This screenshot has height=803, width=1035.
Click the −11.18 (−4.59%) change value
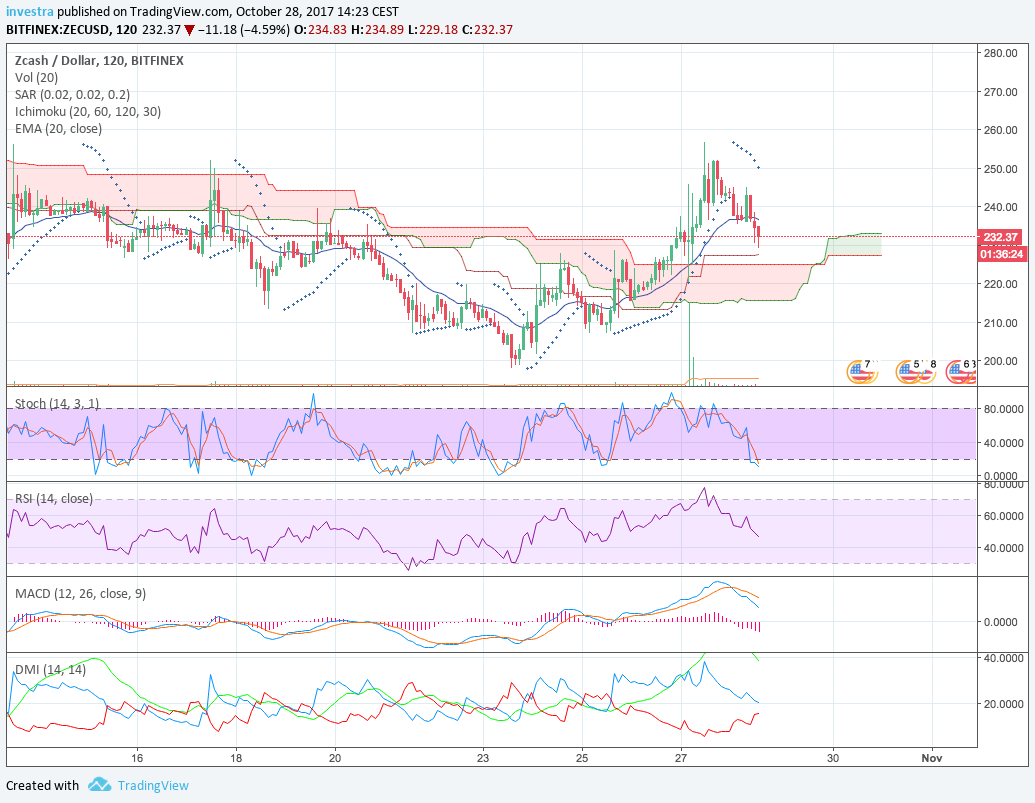coord(245,30)
